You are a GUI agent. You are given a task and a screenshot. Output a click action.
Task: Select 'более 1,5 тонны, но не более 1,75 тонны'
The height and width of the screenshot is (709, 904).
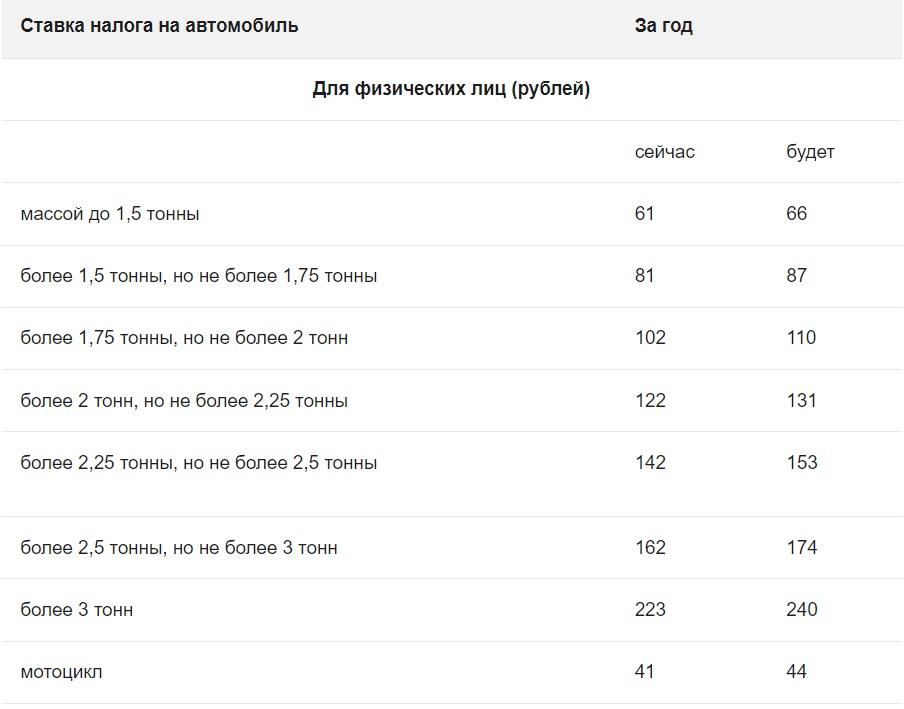[199, 276]
